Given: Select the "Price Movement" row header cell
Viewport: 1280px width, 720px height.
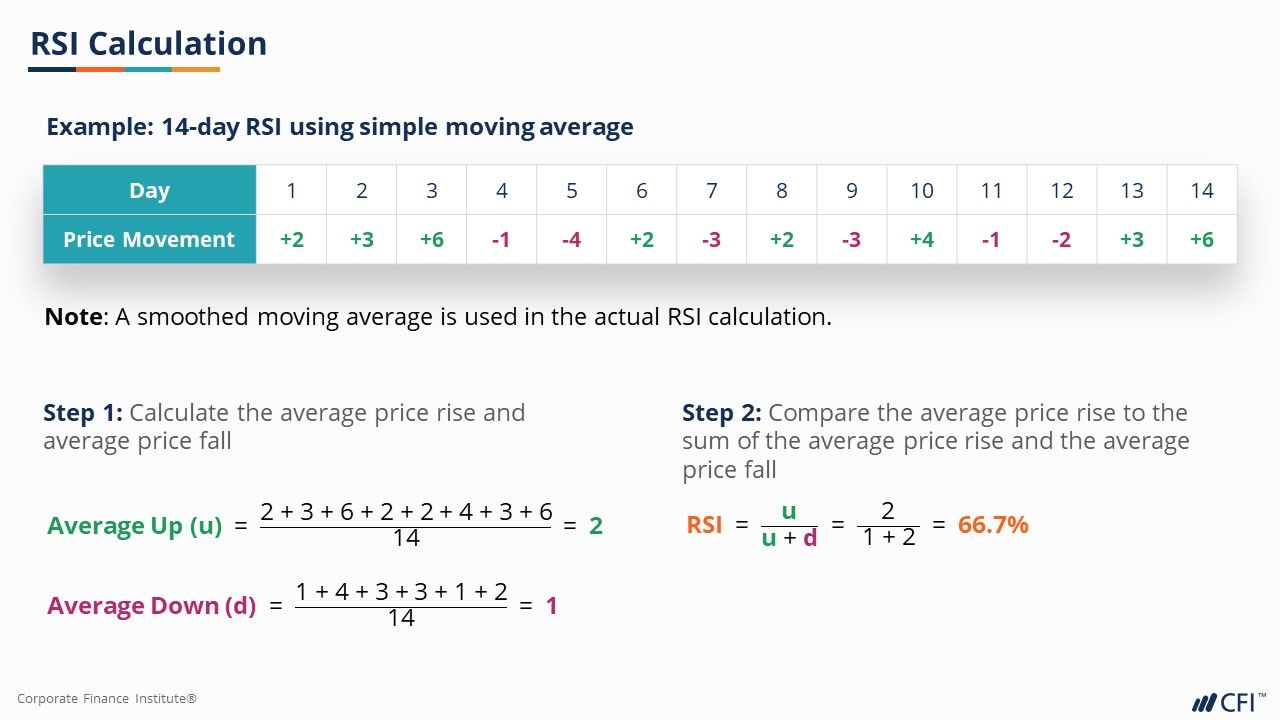Looking at the screenshot, I should (149, 240).
